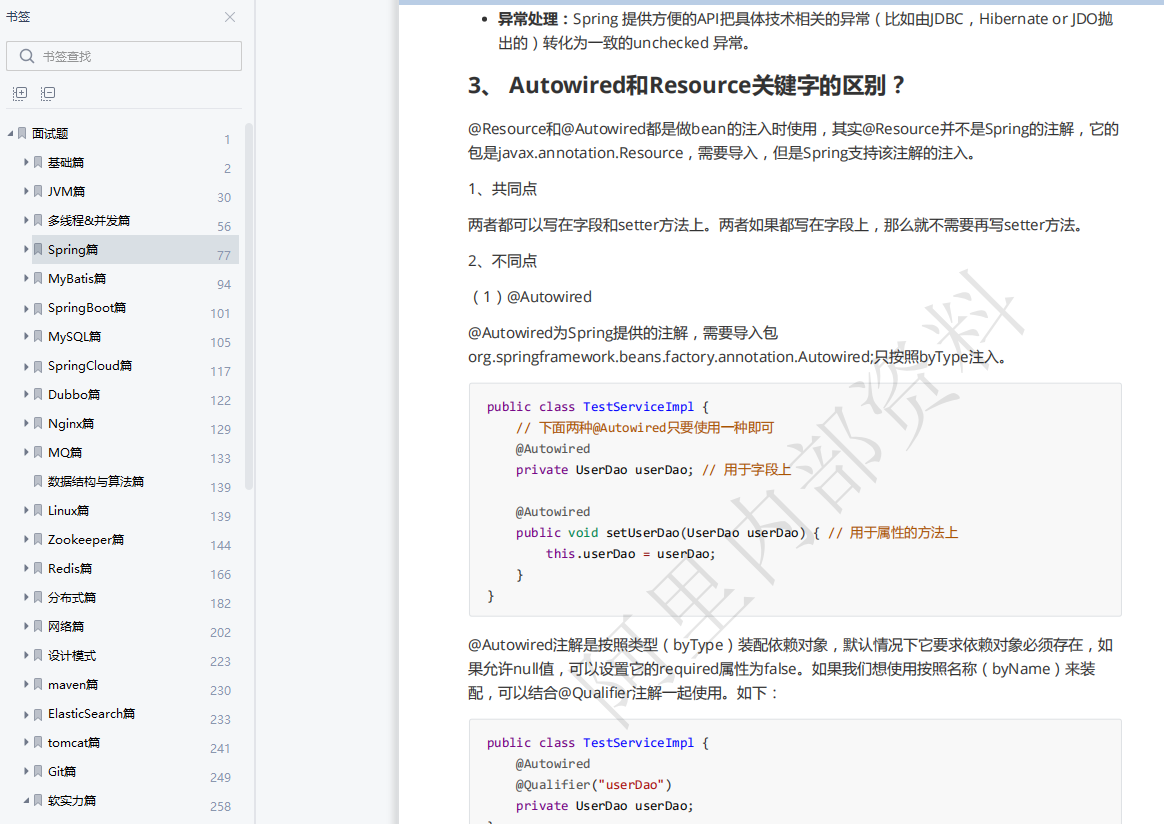Screen dimensions: 1164x824
Task: Click the bookmark icon beside Redis篇
Action: pyautogui.click(x=38, y=568)
